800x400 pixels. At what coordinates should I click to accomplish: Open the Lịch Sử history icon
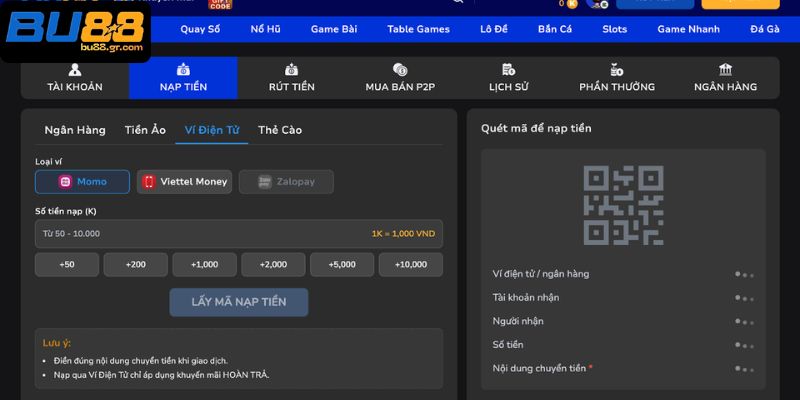tap(508, 70)
